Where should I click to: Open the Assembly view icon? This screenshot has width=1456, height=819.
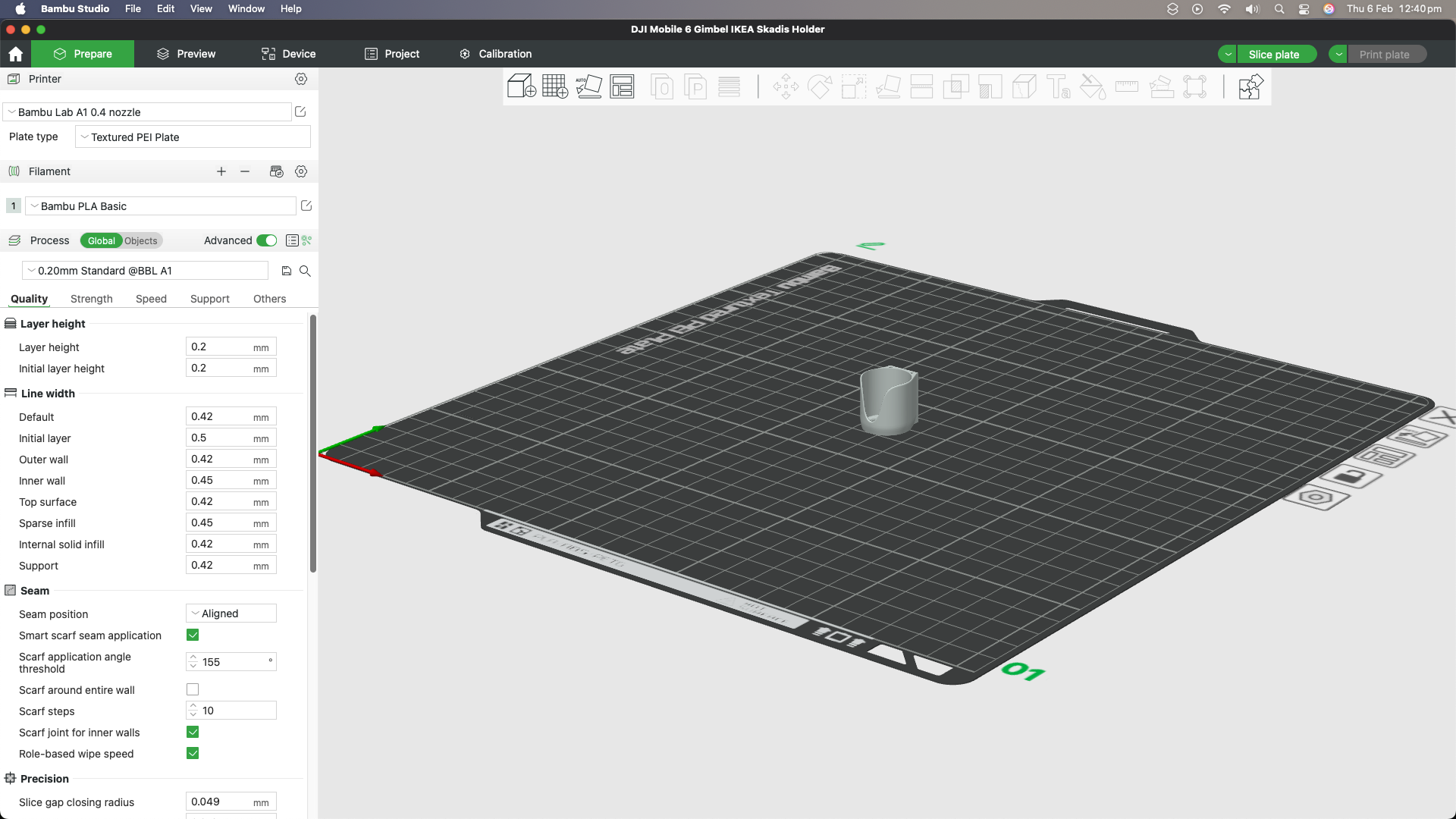(x=1250, y=86)
